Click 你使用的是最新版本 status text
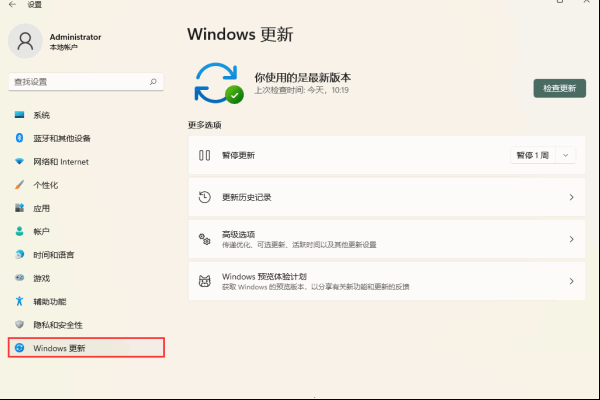Viewport: 600px width, 400px height. coord(303,78)
